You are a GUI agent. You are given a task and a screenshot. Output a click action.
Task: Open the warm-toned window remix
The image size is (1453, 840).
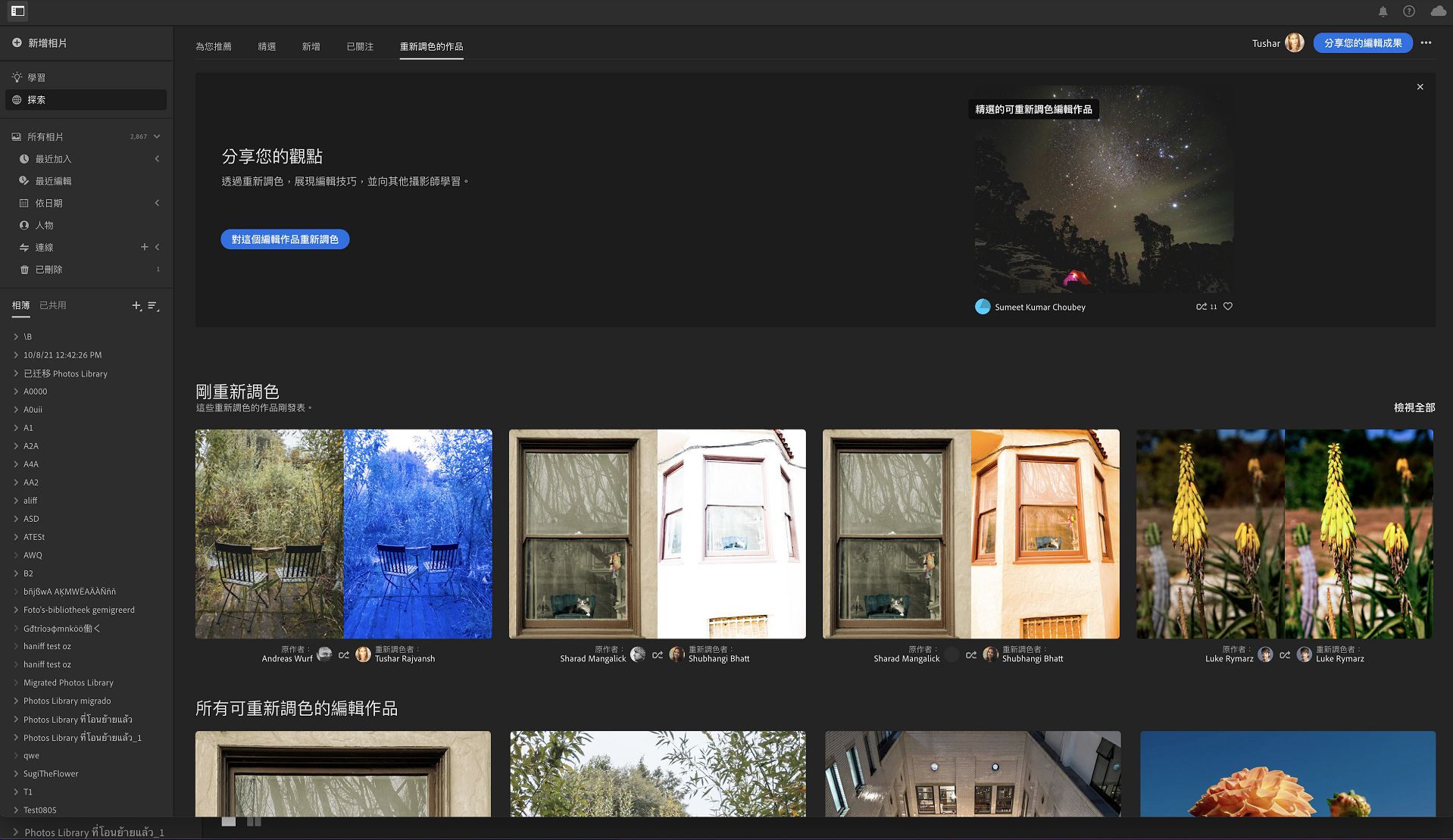[x=971, y=534]
